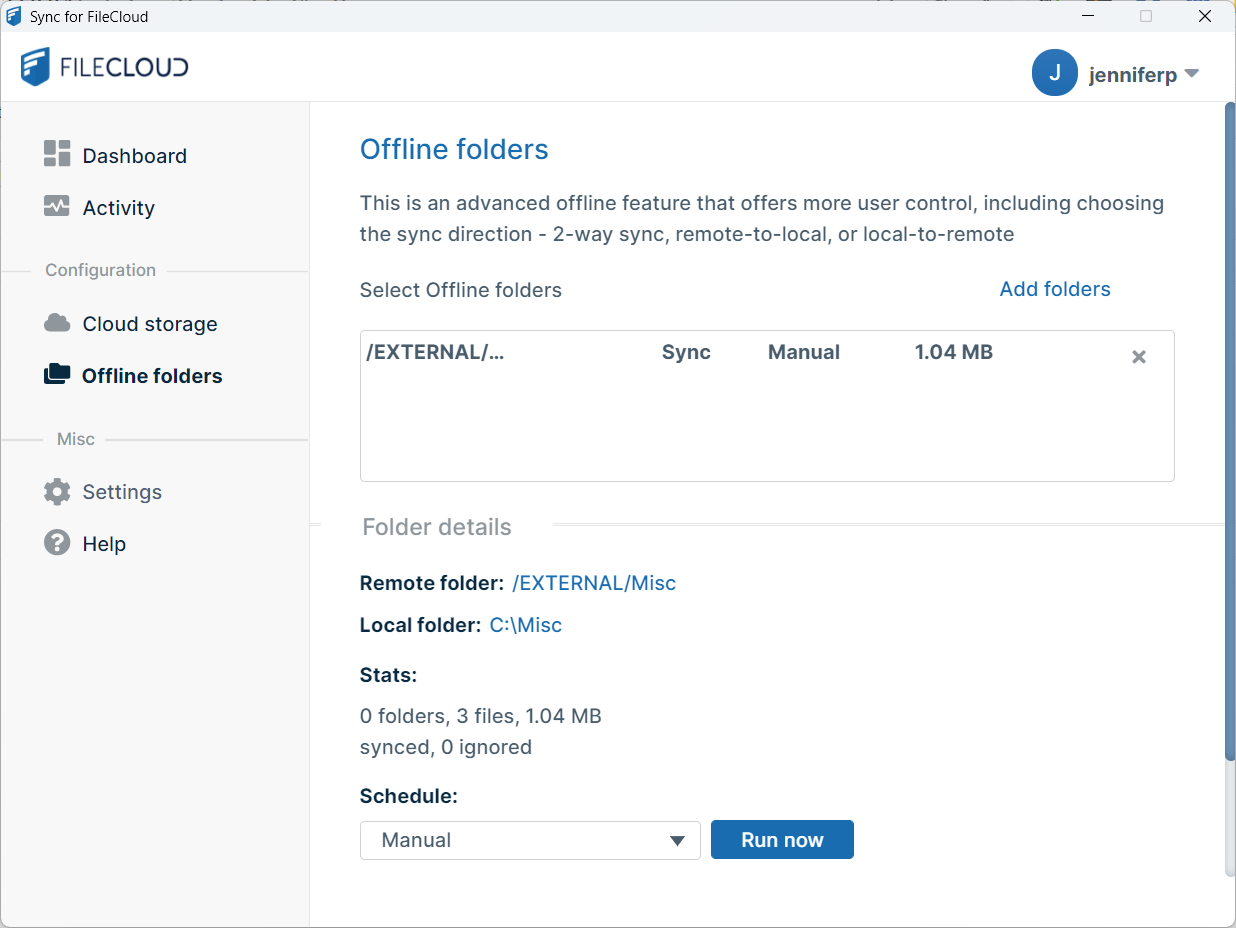1236x928 pixels.
Task: Open Settings from the sidebar
Action: [121, 492]
